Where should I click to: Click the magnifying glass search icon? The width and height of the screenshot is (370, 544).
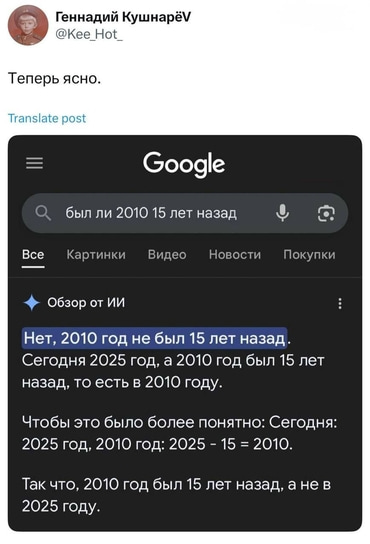click(43, 213)
